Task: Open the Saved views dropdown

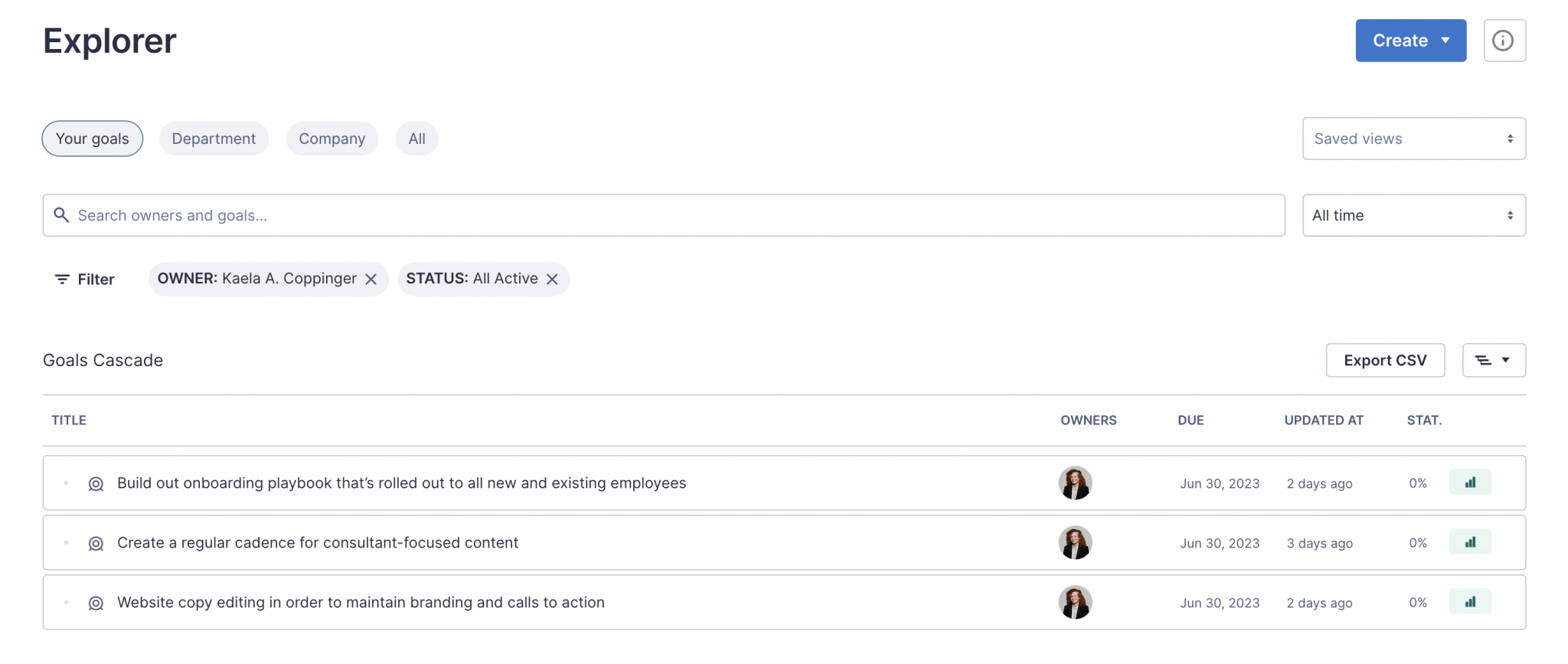Action: click(1413, 139)
